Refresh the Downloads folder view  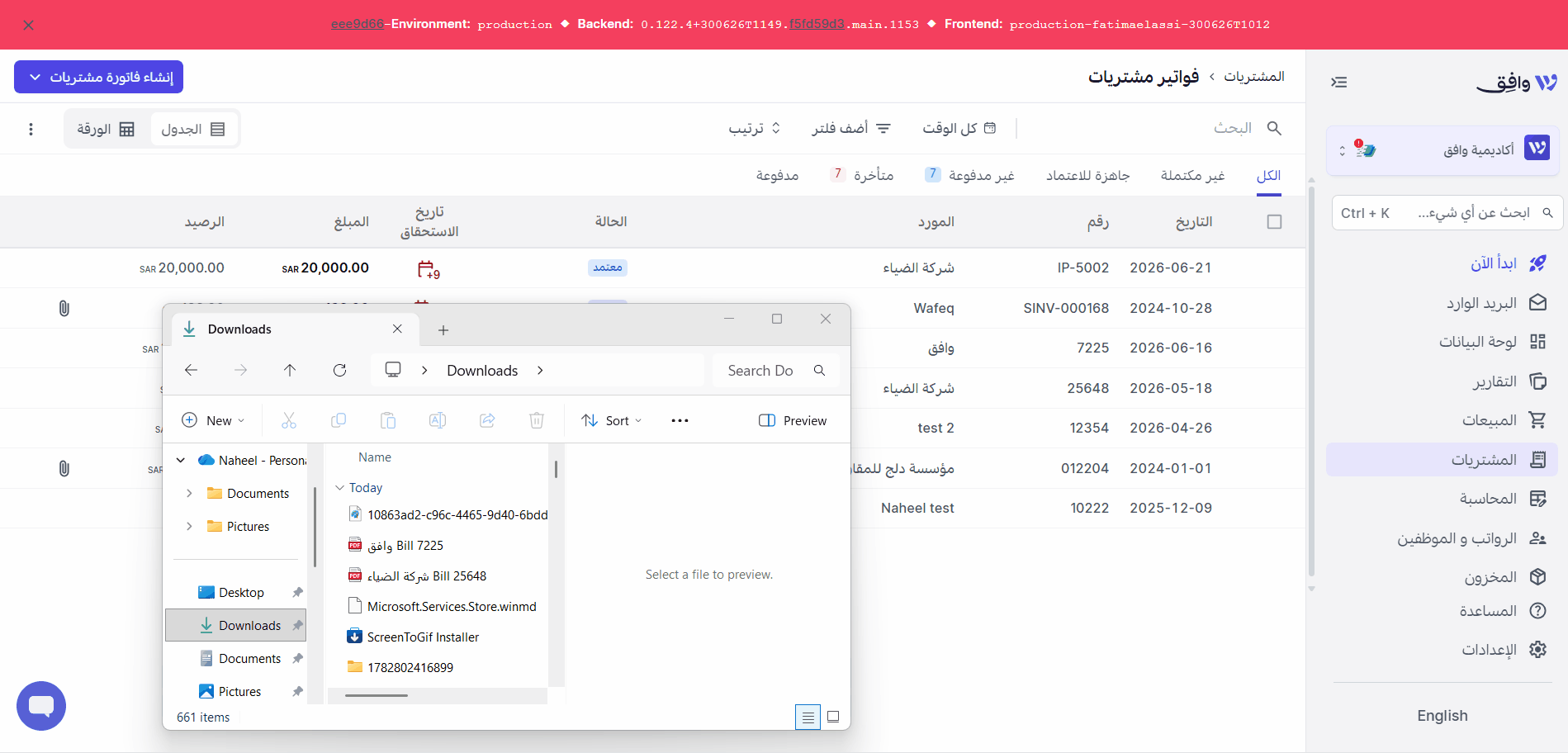pyautogui.click(x=339, y=370)
